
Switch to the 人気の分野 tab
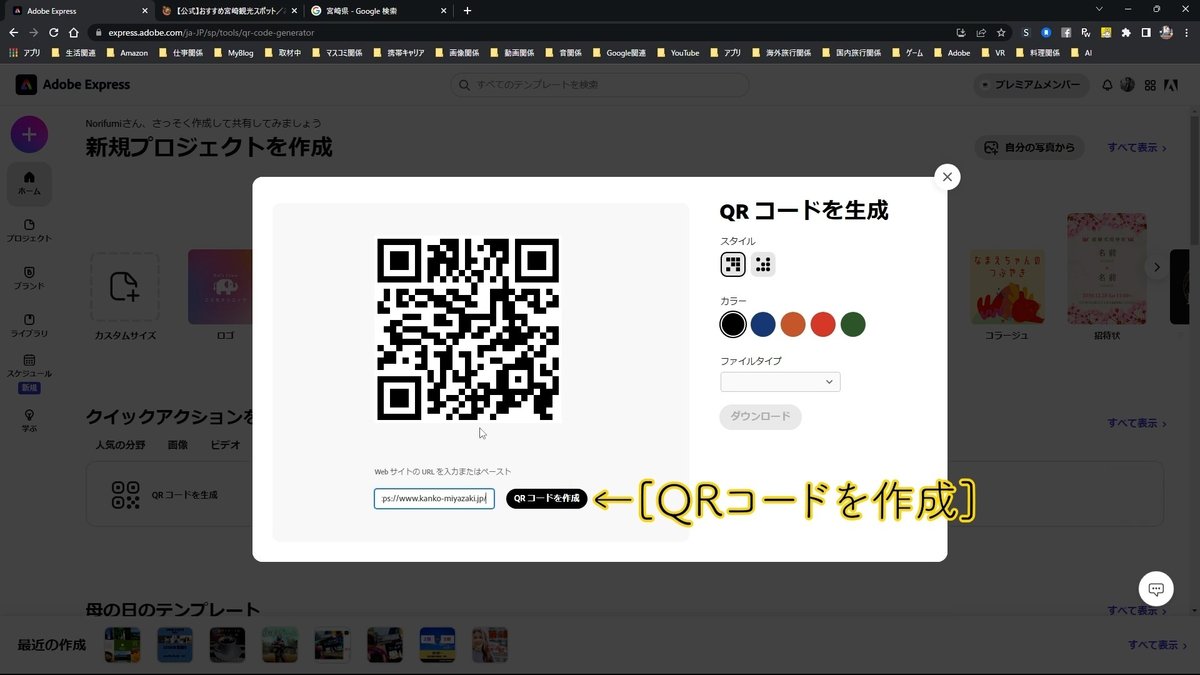120,445
